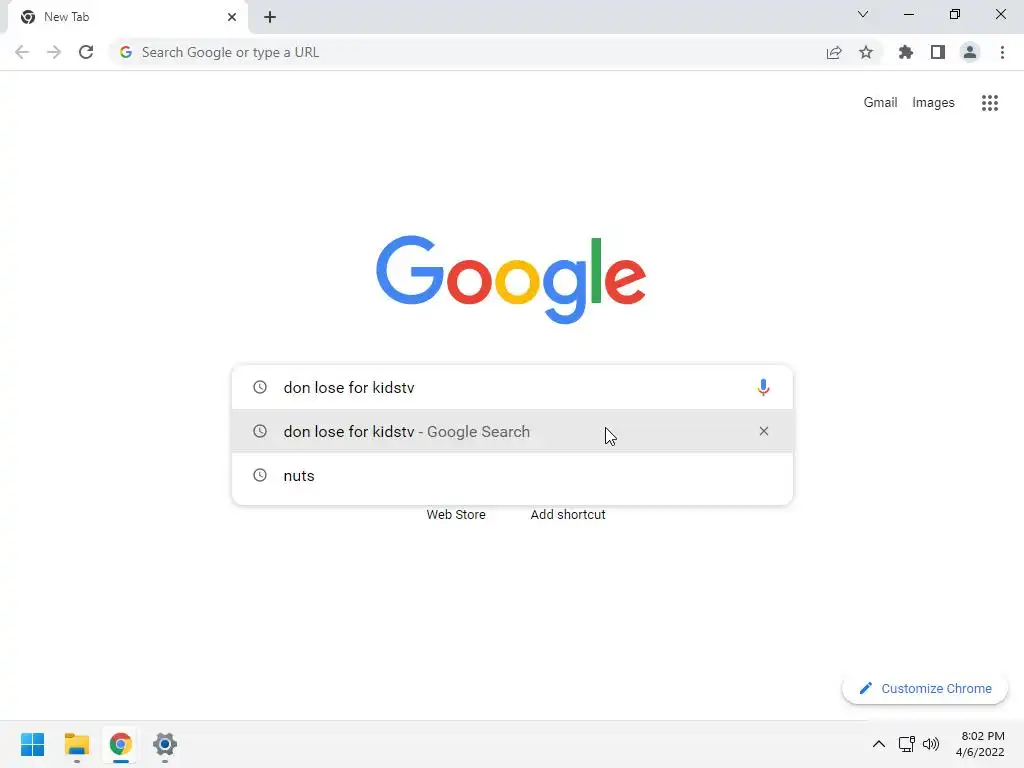Select the New Tab tab
Image resolution: width=1024 pixels, height=768 pixels.
pyautogui.click(x=128, y=17)
